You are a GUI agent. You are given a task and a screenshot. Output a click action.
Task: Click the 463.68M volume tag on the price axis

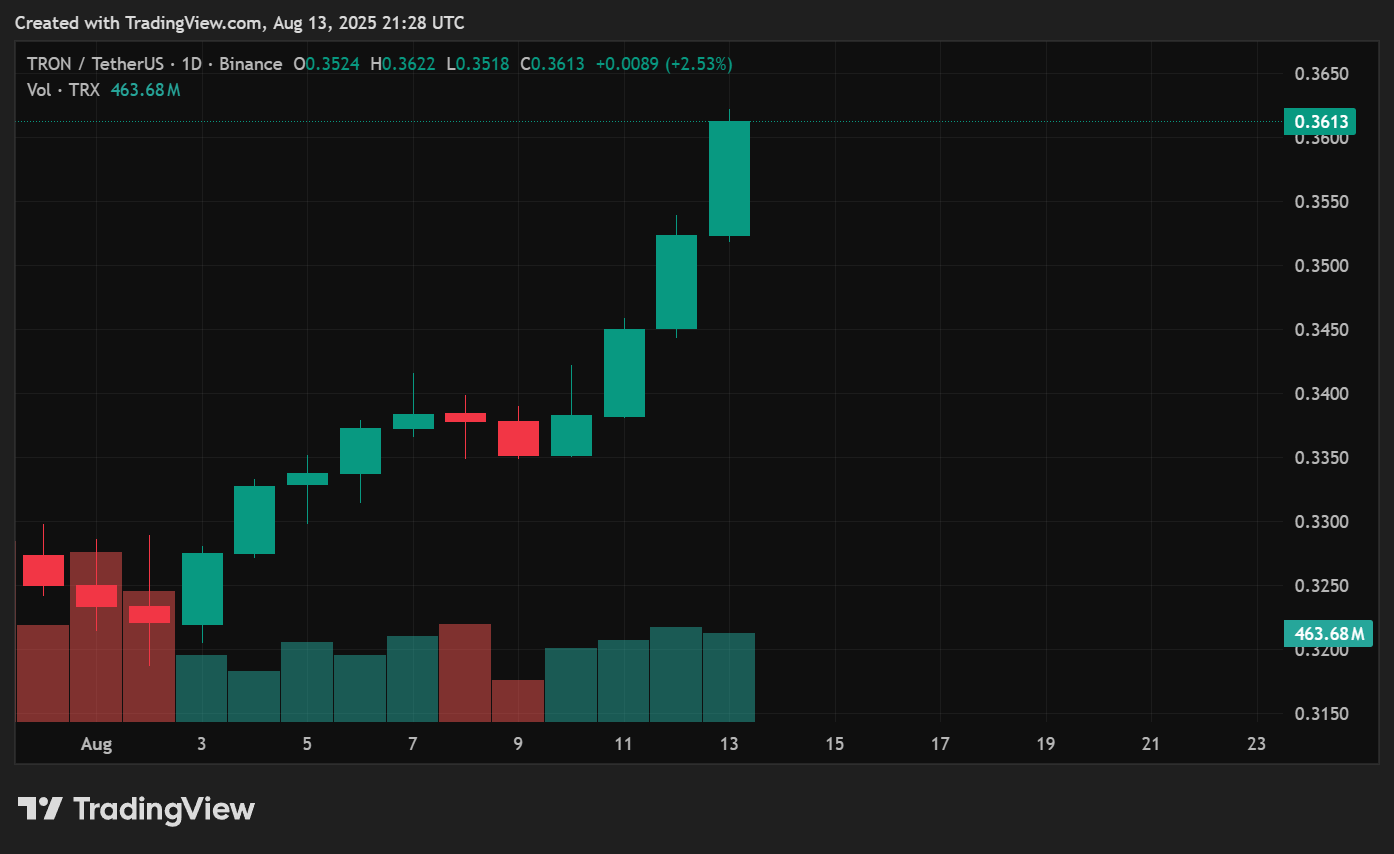[1327, 633]
